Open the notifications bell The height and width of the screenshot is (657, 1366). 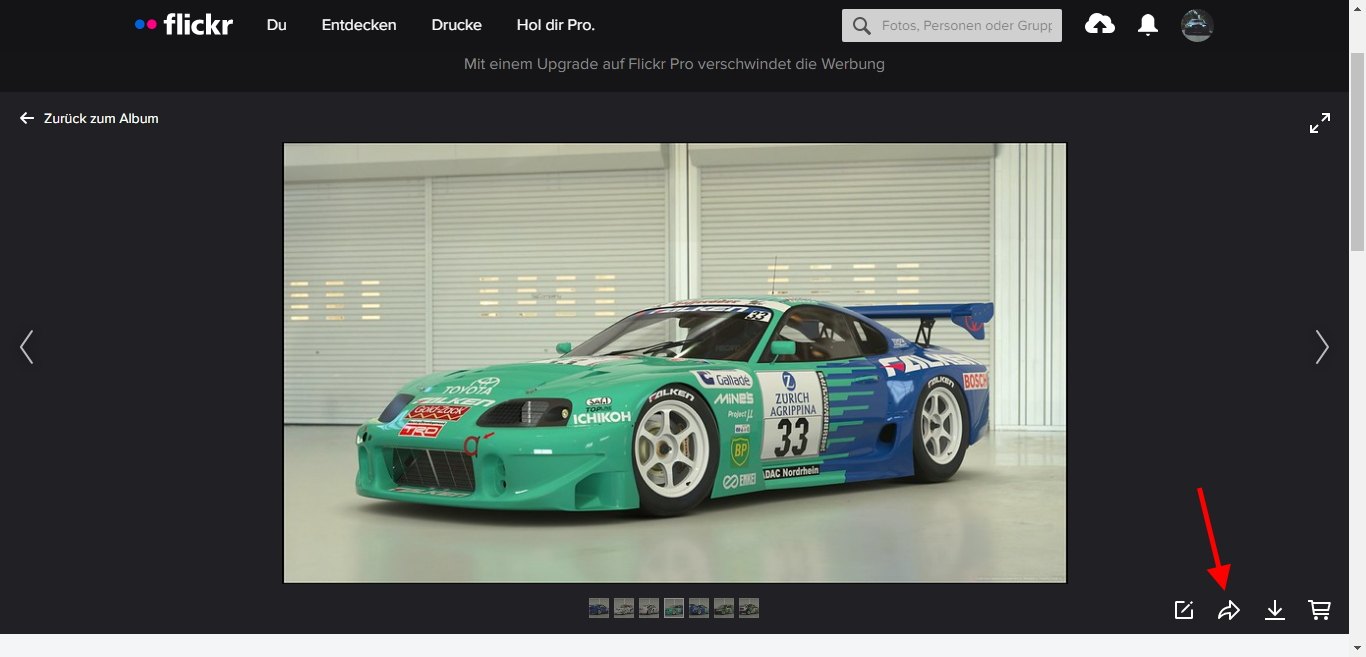click(1148, 25)
